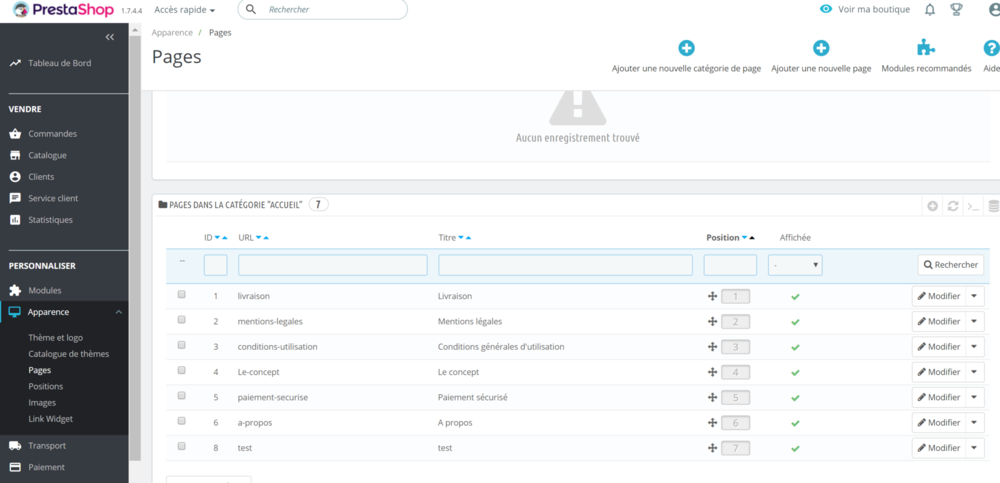
Task: Click the help question mark icon
Action: point(991,48)
